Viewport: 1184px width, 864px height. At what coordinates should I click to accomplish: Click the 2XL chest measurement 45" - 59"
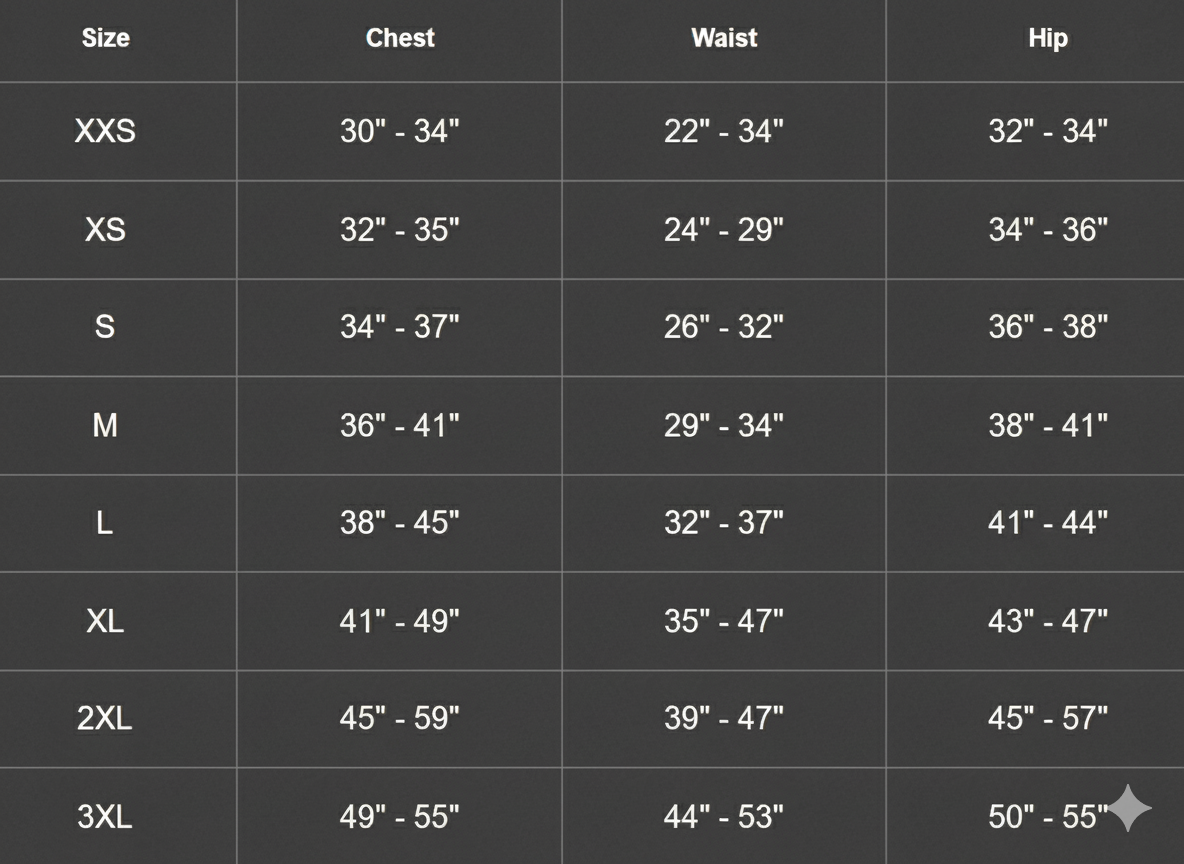[x=400, y=718]
